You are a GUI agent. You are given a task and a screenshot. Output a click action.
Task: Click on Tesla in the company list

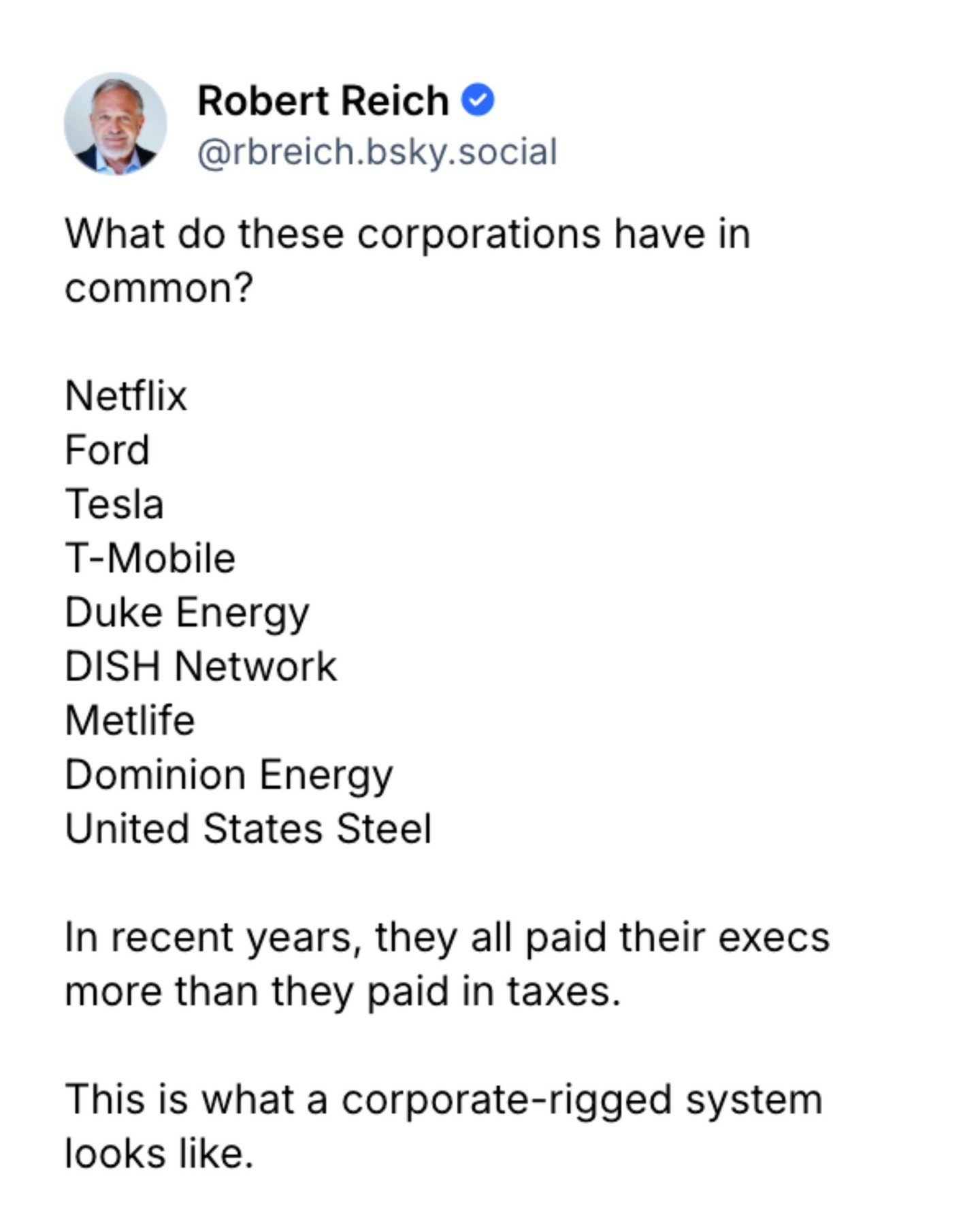pyautogui.click(x=114, y=504)
